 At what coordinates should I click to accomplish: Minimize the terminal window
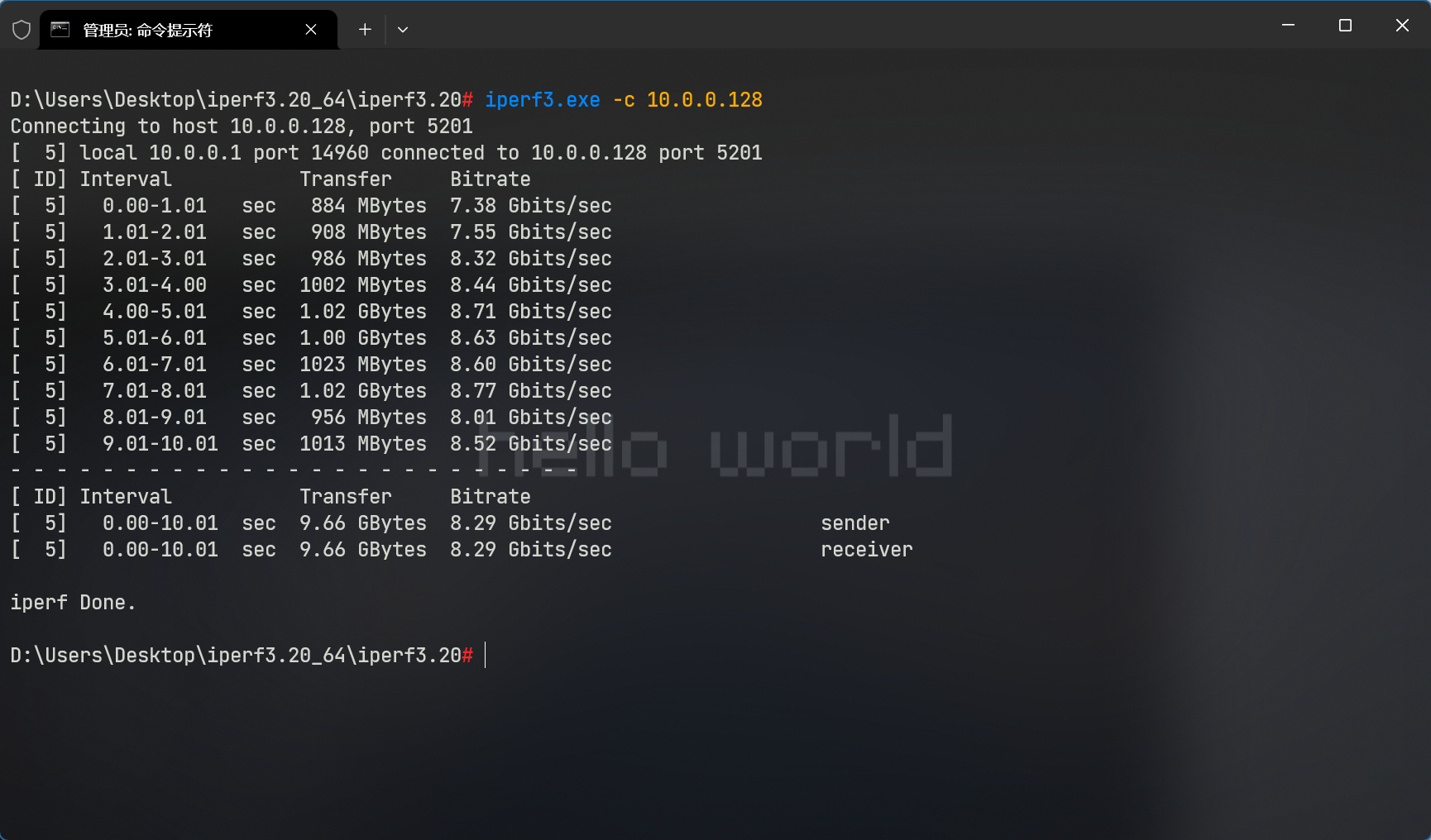point(1288,26)
